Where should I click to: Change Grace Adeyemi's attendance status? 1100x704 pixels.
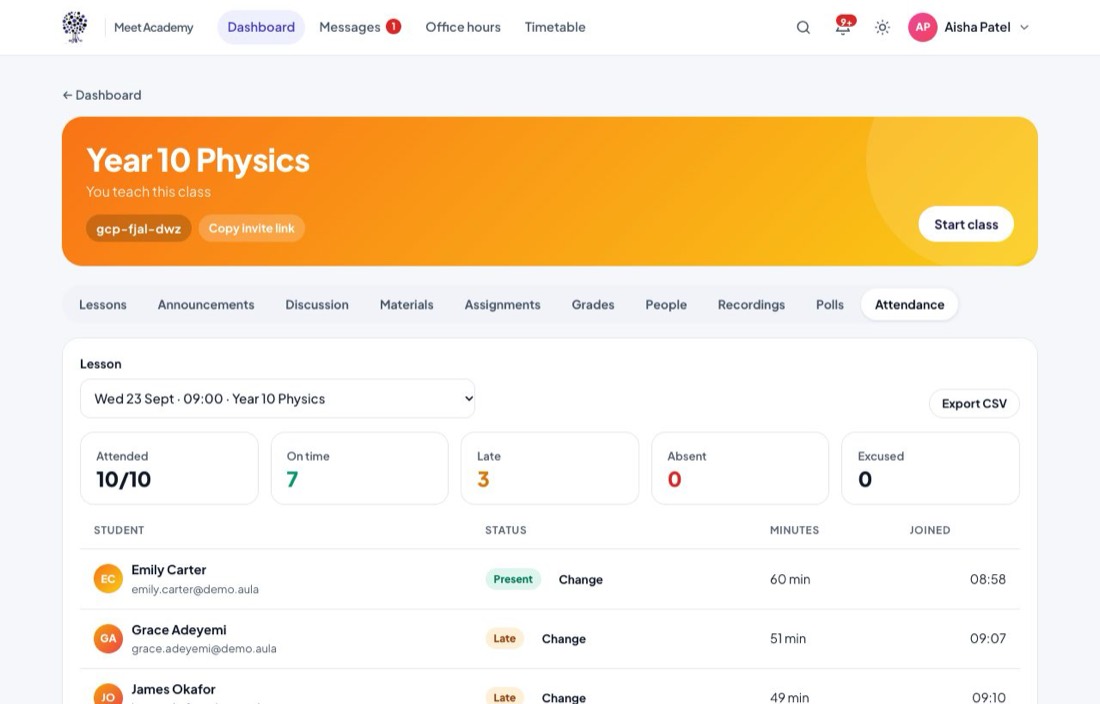click(x=563, y=639)
